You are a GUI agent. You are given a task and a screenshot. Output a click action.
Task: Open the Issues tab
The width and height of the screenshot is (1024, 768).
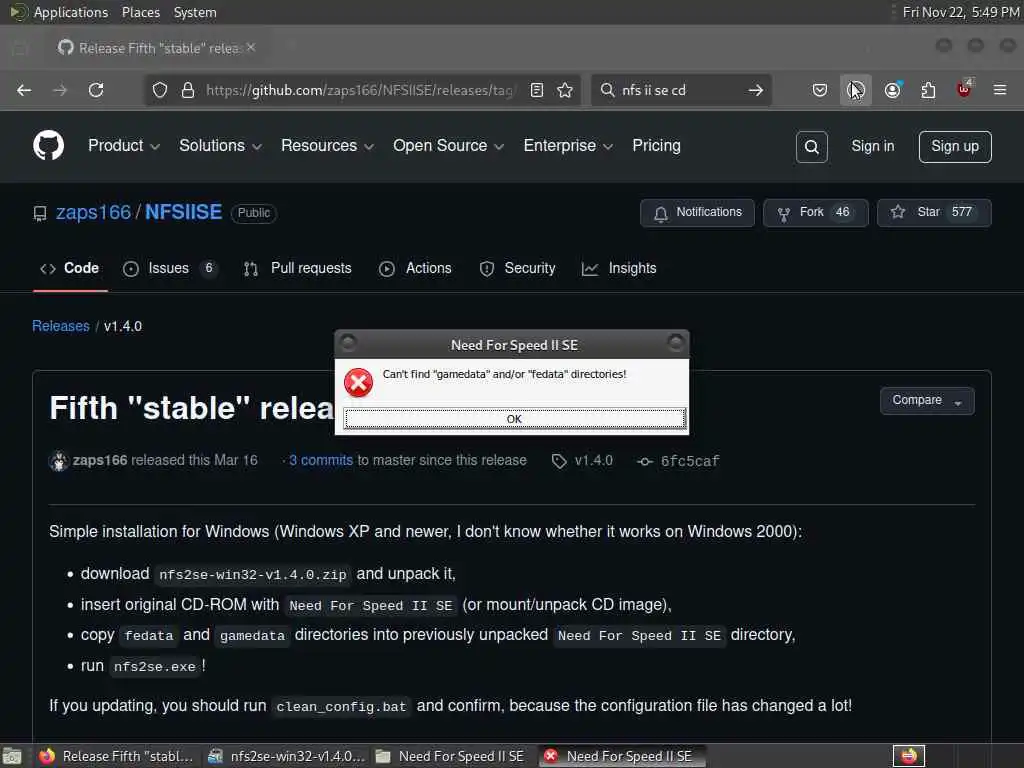coord(169,268)
